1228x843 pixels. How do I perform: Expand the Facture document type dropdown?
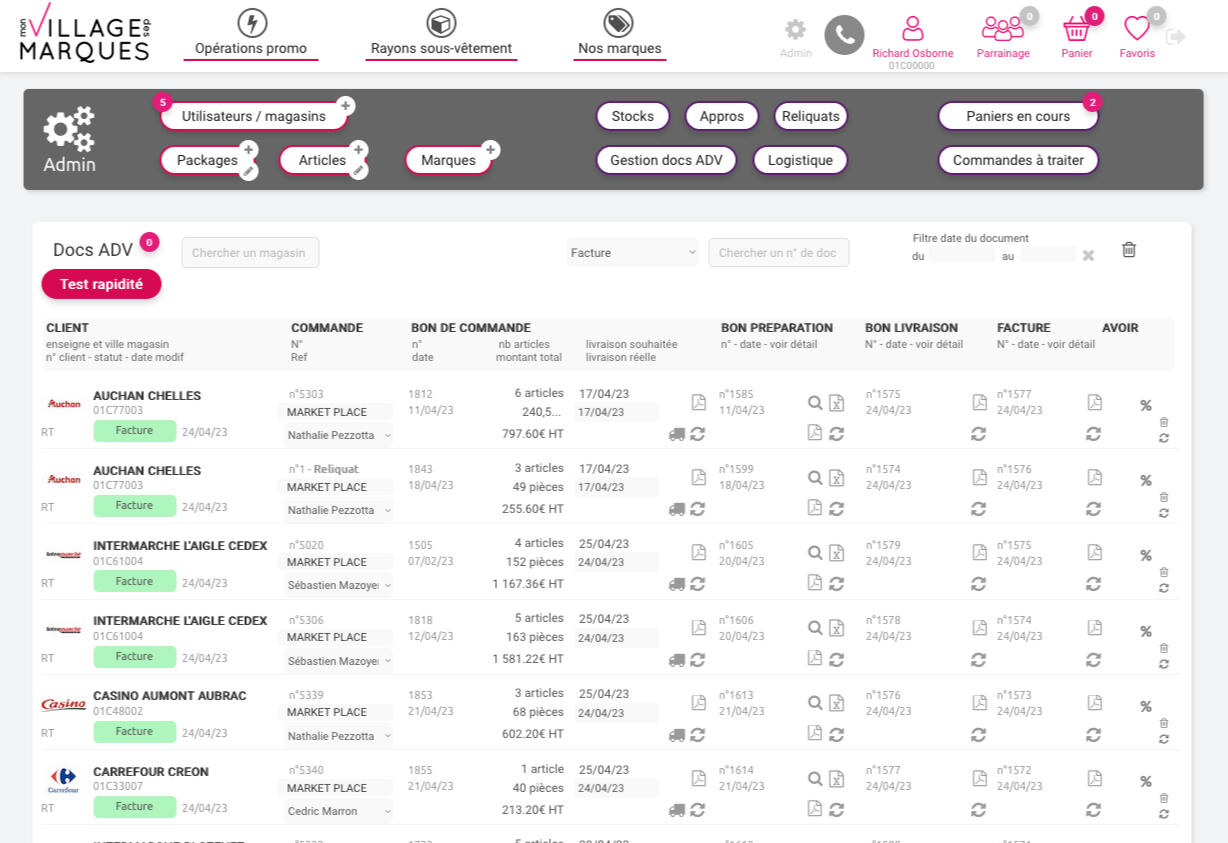(x=633, y=253)
